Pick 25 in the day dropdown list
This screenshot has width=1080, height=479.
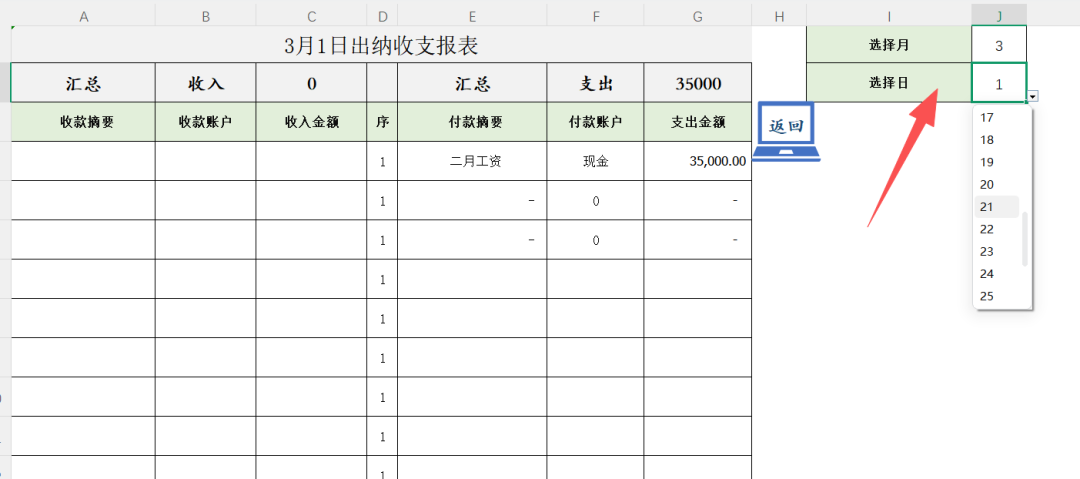987,296
